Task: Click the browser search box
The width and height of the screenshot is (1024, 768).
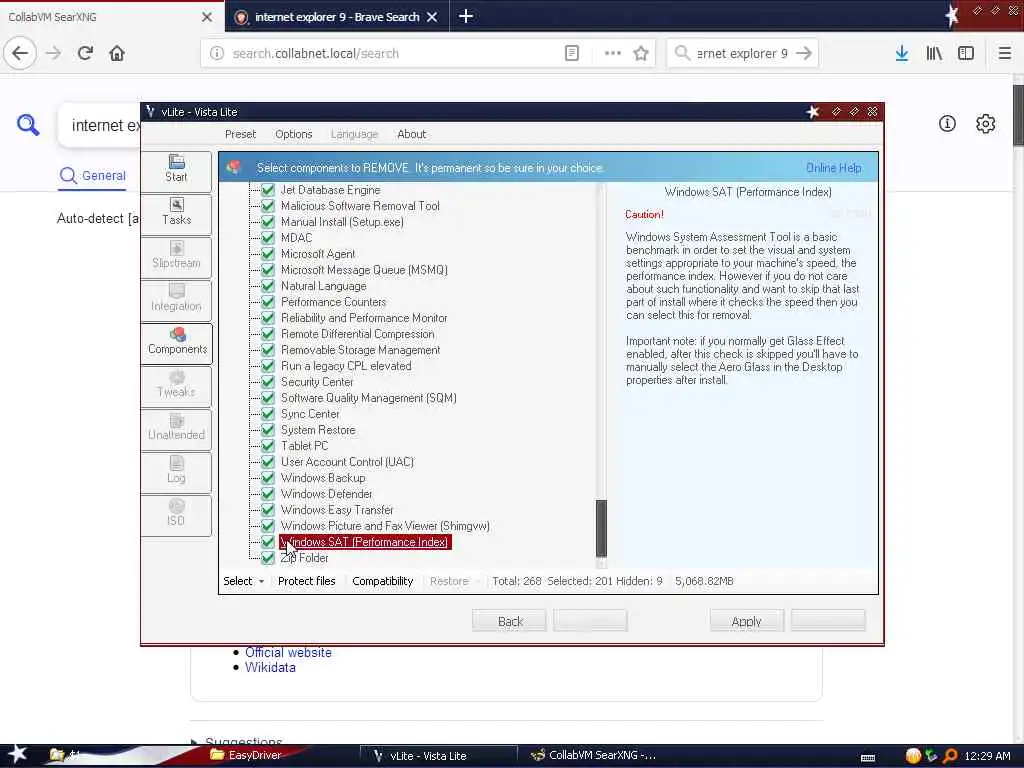Action: point(742,53)
